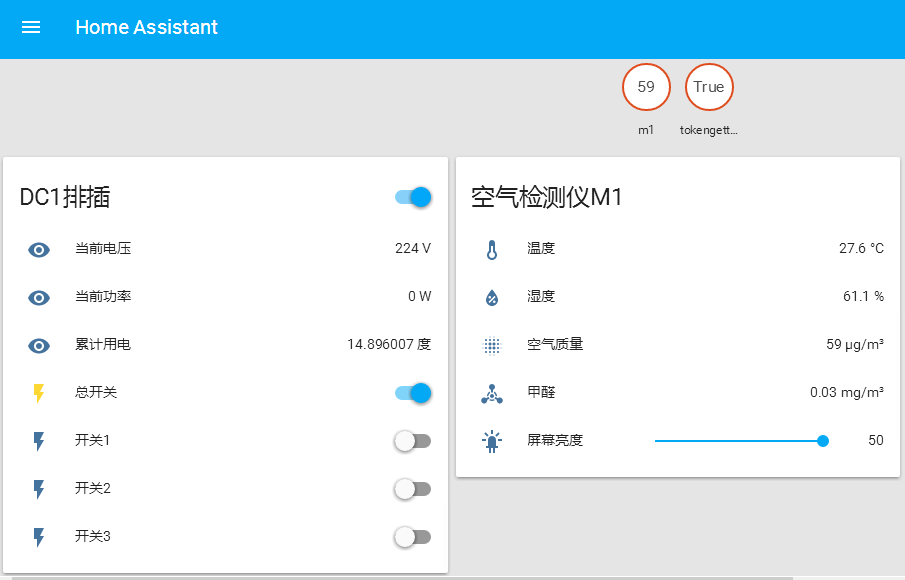This screenshot has width=905, height=580.
Task: Click the 27.6 °C temperature value
Action: pyautogui.click(x=861, y=249)
